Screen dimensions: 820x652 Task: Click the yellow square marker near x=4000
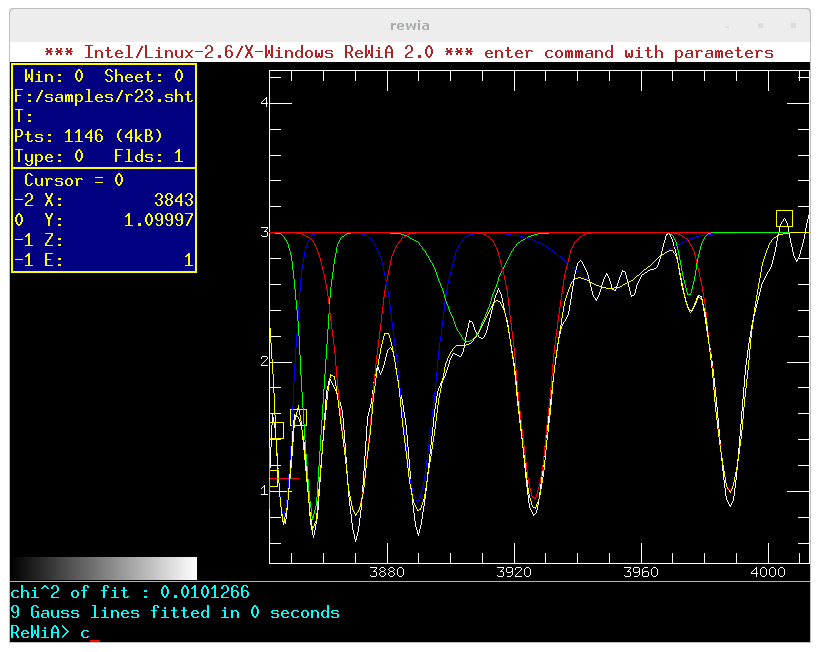[784, 219]
